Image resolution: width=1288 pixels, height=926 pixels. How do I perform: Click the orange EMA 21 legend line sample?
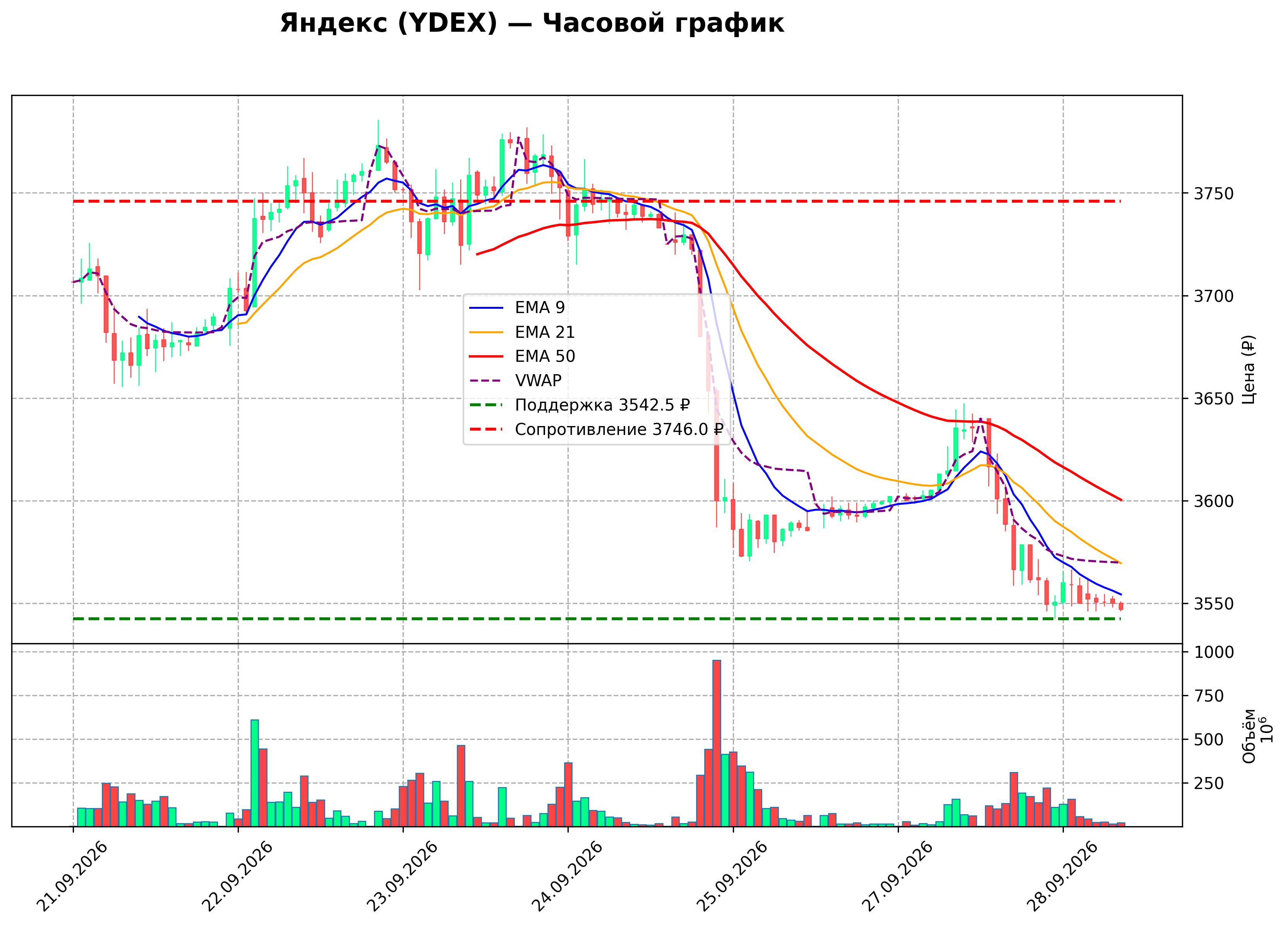[486, 332]
